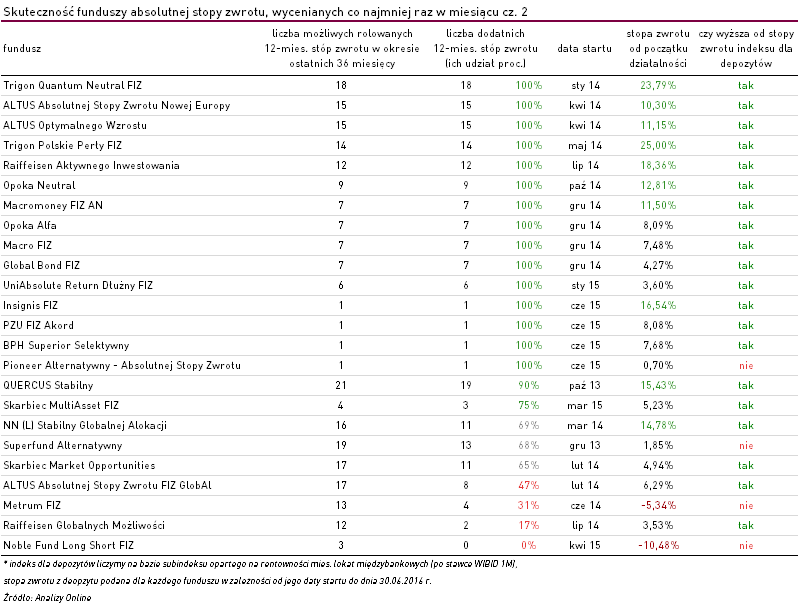Click the 12,81% return for Opoka Neutral

pyautogui.click(x=658, y=185)
